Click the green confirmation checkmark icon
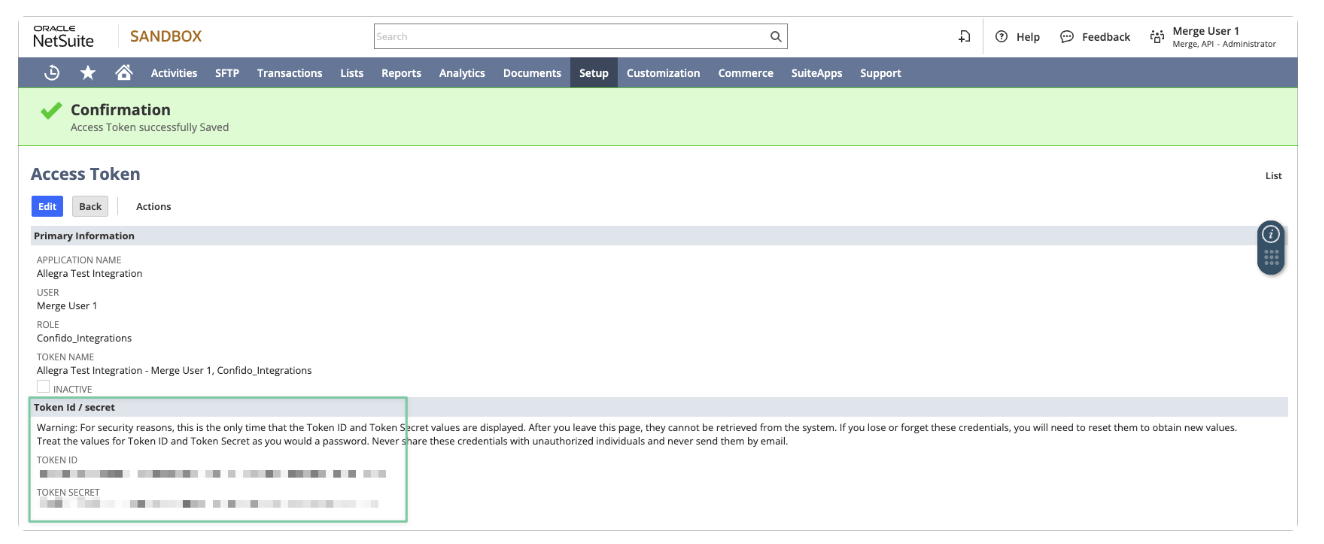This screenshot has height=544, width=1324. click(x=51, y=111)
